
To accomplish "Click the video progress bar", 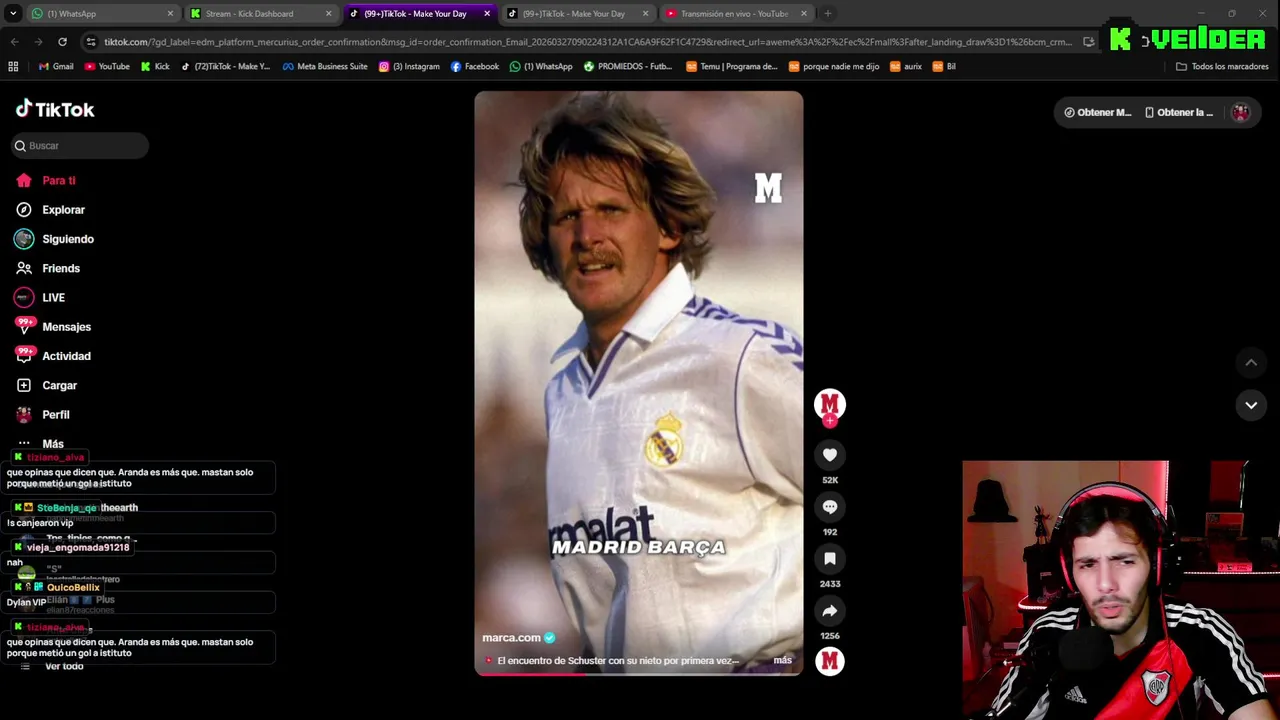I will 638,674.
